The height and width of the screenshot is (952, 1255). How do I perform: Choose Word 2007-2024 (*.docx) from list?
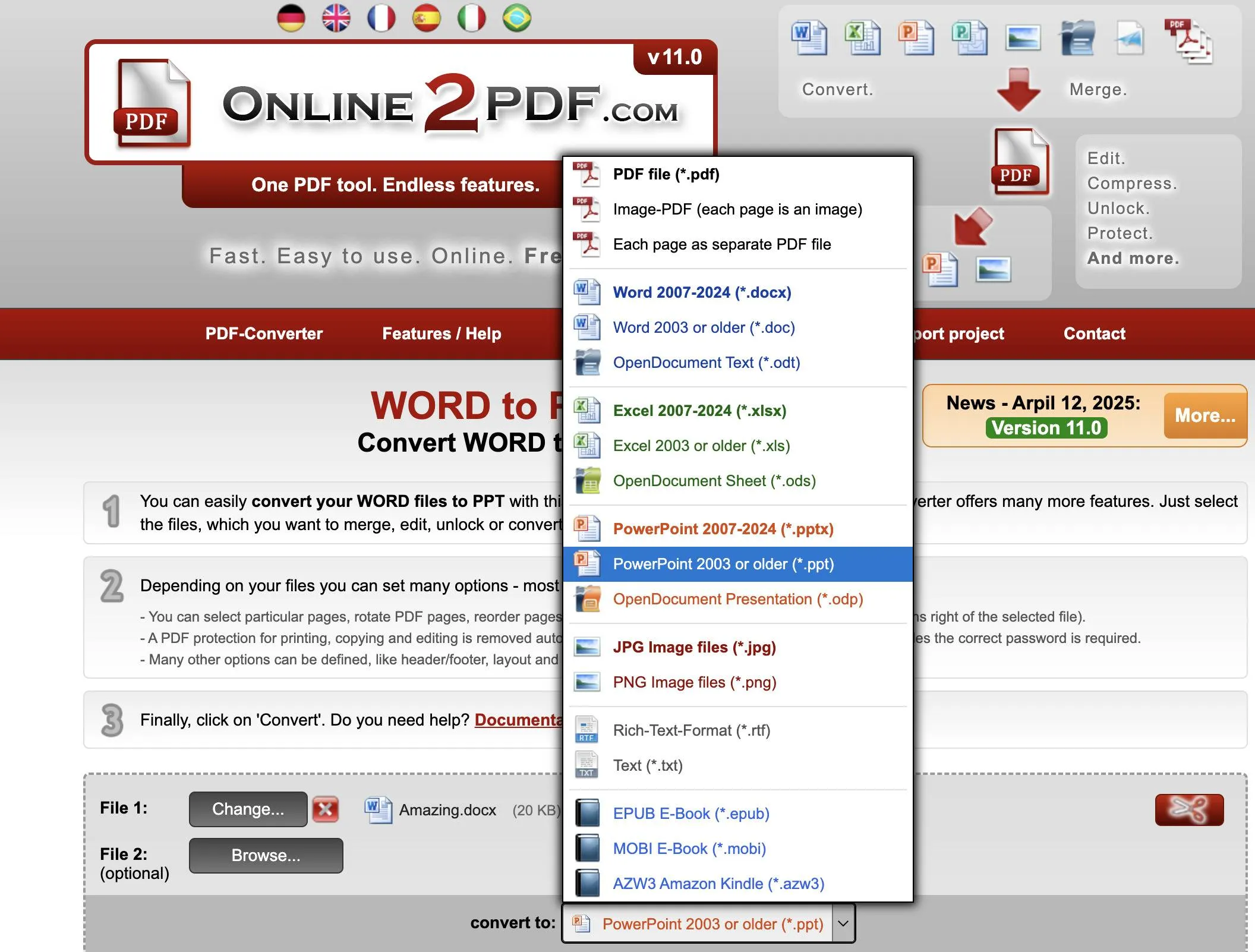point(702,292)
